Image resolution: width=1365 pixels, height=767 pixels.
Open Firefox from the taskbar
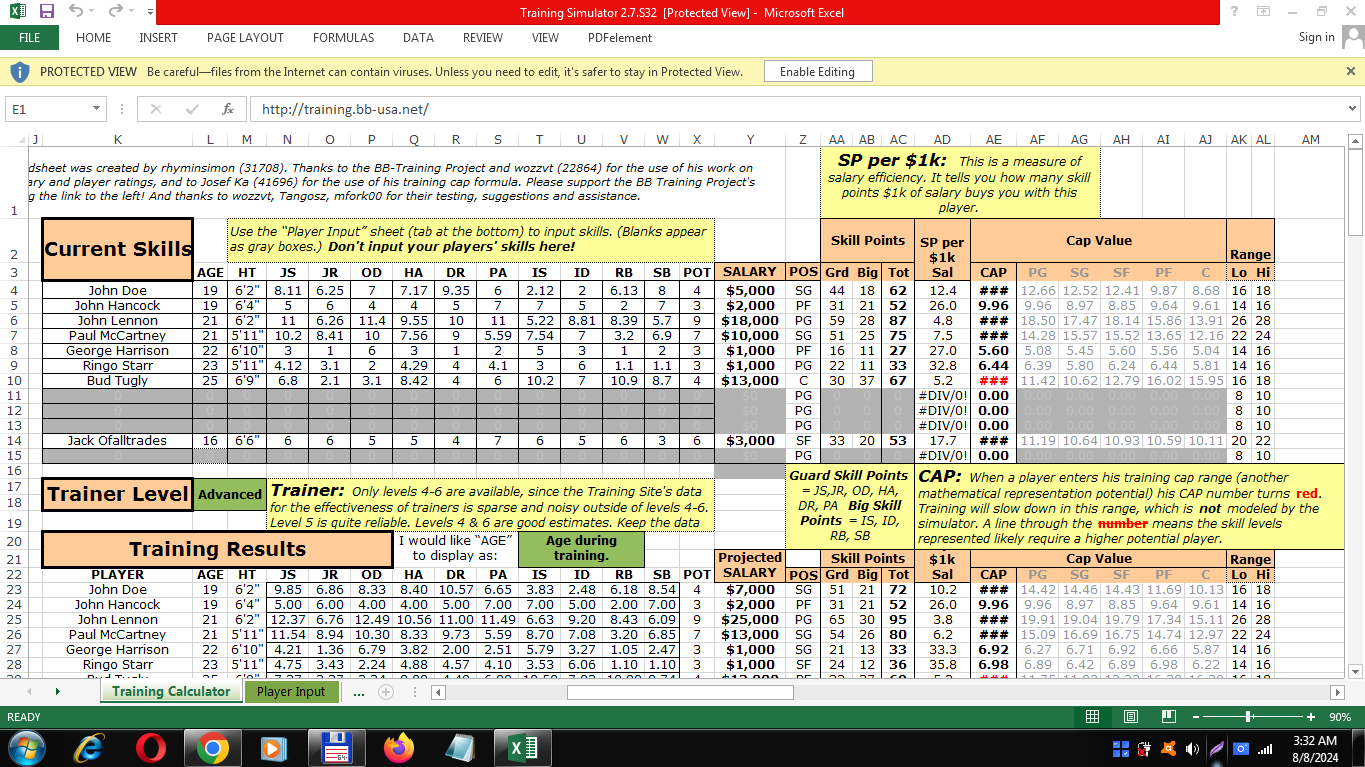click(398, 748)
